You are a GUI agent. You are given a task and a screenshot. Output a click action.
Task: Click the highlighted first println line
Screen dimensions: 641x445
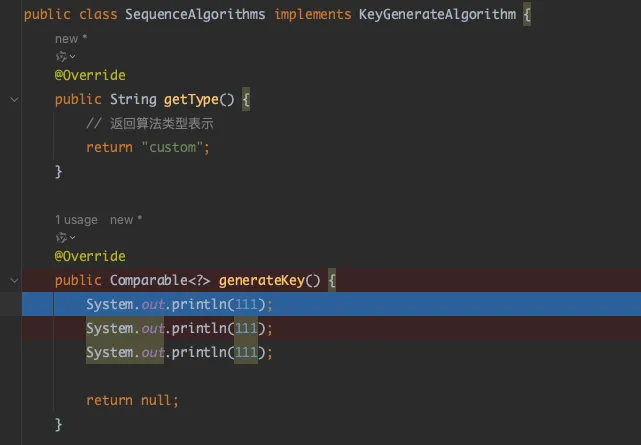click(x=179, y=304)
